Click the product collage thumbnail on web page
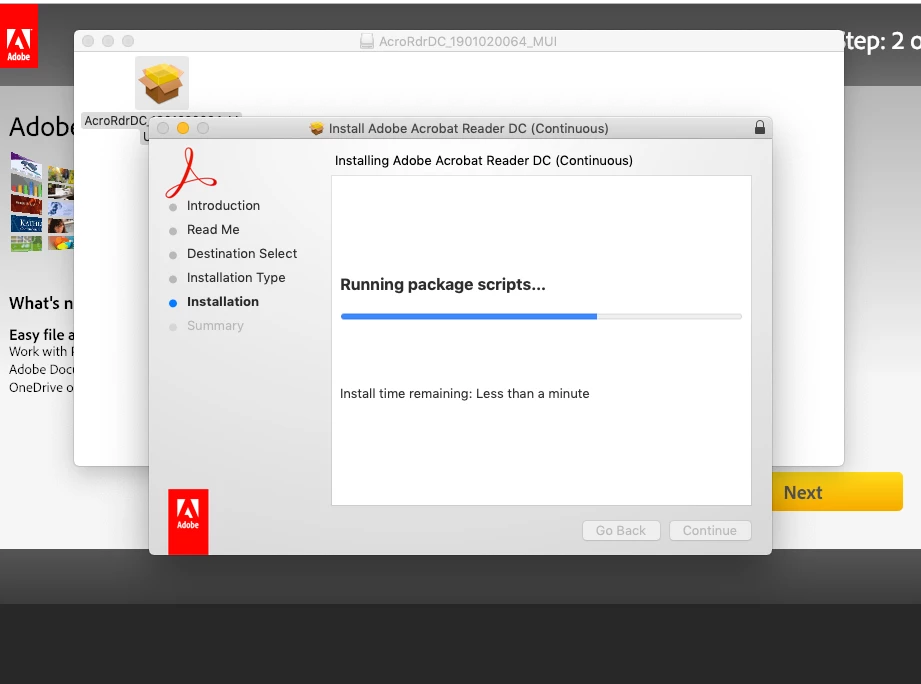 42,201
